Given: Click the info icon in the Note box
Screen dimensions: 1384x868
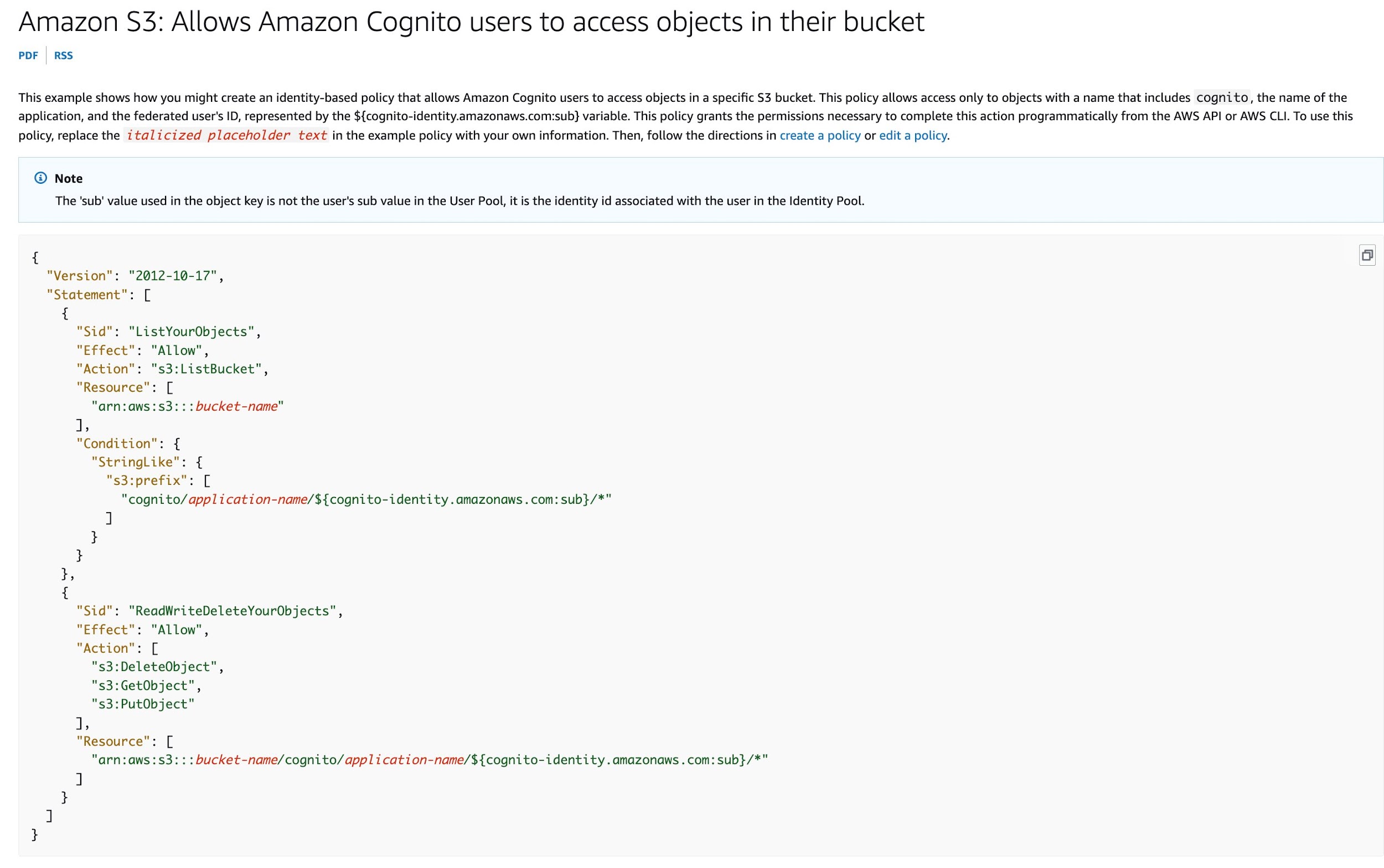Looking at the screenshot, I should [x=40, y=177].
